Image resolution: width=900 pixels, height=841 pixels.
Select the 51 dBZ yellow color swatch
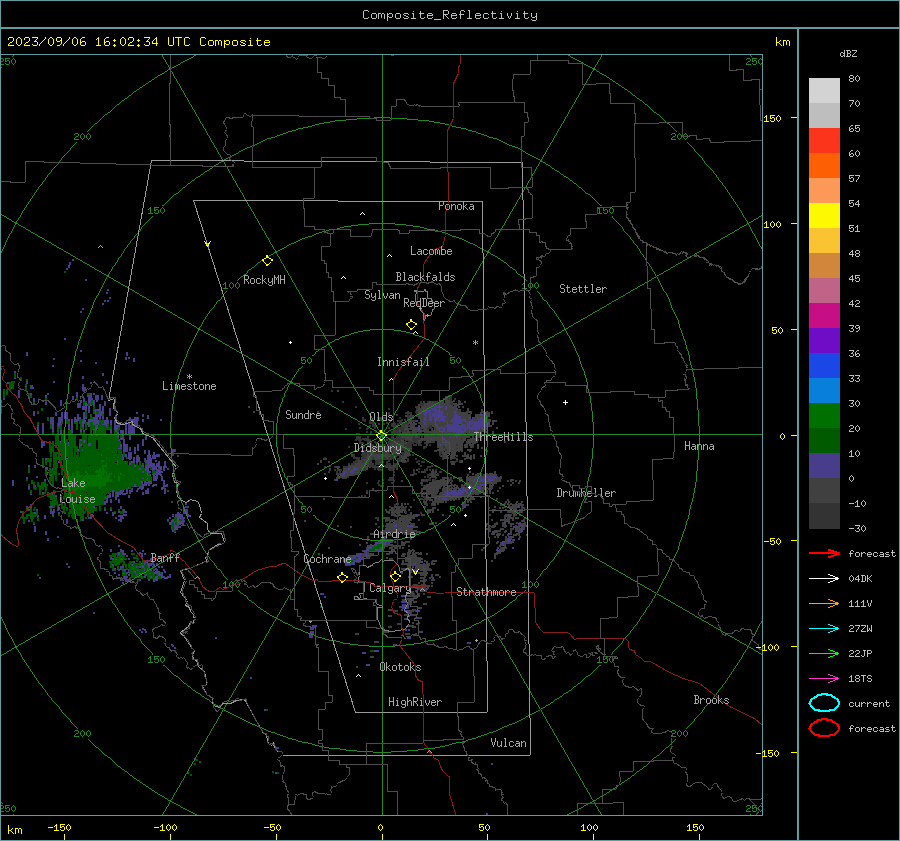pyautogui.click(x=824, y=215)
